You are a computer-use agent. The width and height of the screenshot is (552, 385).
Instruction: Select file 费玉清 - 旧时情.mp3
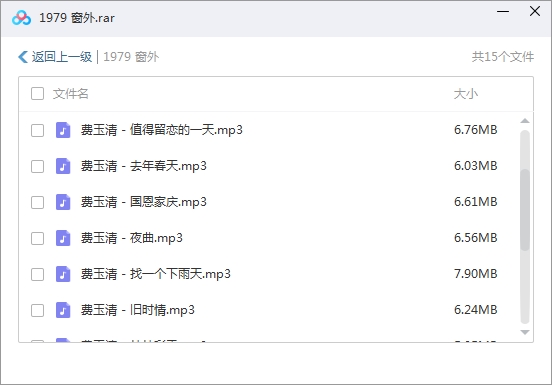point(138,310)
